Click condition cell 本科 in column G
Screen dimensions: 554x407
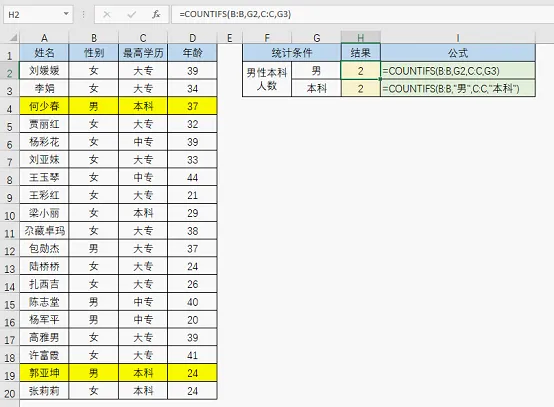(x=317, y=88)
